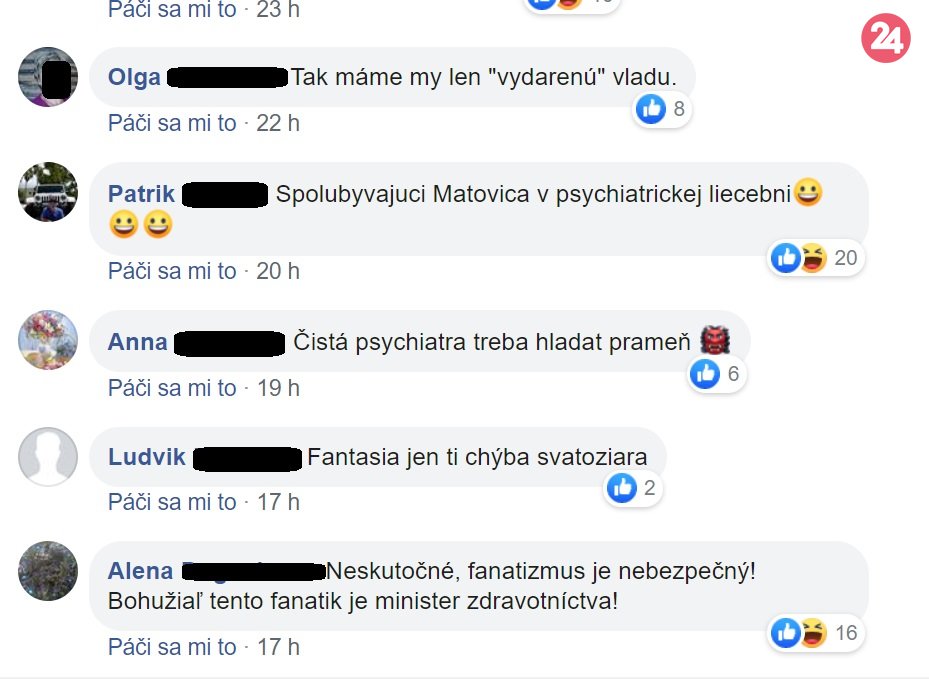Image resolution: width=929 pixels, height=679 pixels.
Task: Click the red 24 logo badge
Action: [886, 38]
